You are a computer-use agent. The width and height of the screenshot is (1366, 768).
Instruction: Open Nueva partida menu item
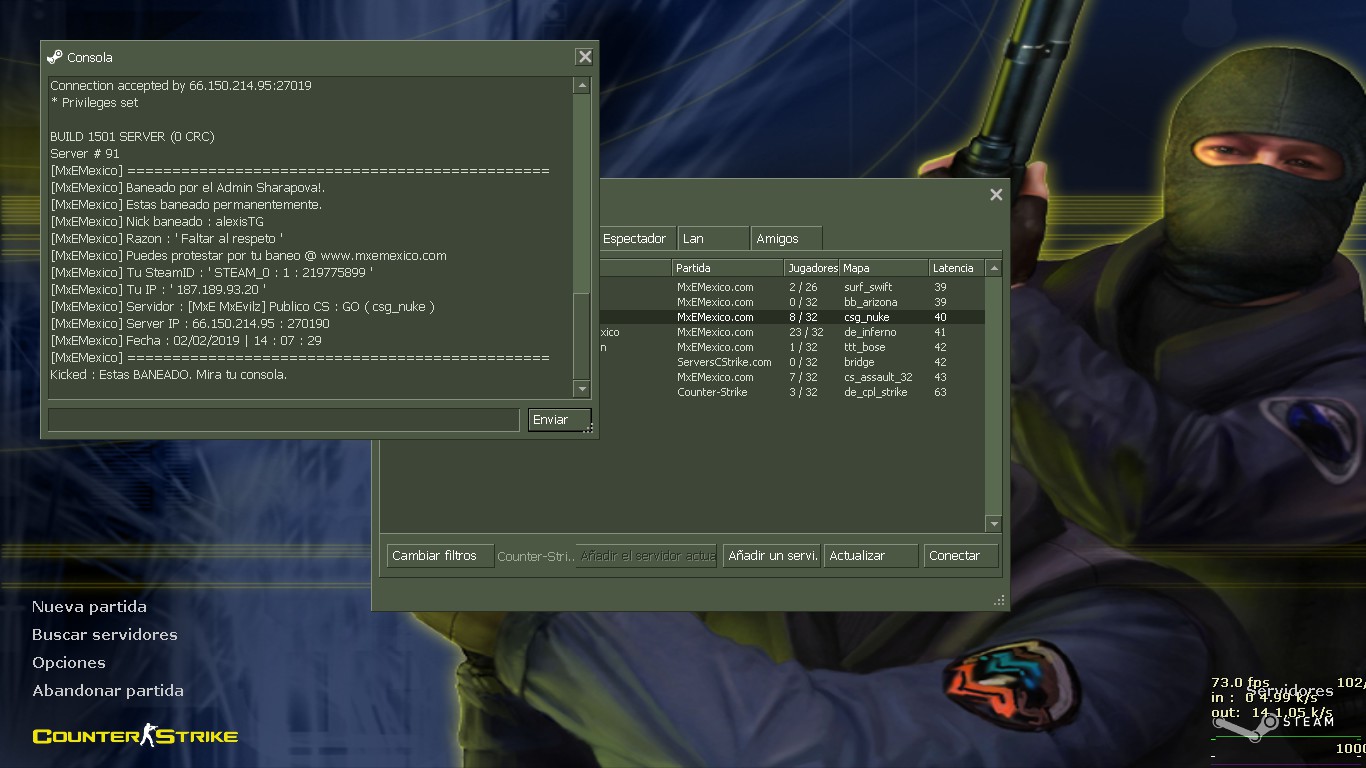[x=89, y=607]
